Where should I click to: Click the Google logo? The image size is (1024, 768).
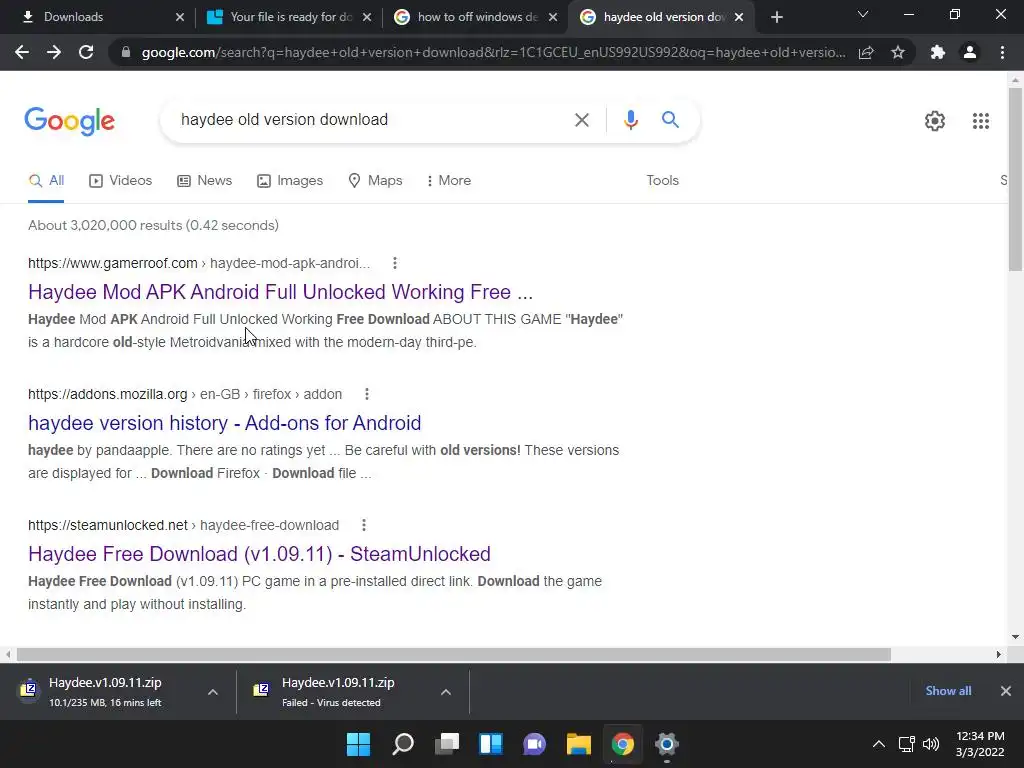pyautogui.click(x=70, y=121)
